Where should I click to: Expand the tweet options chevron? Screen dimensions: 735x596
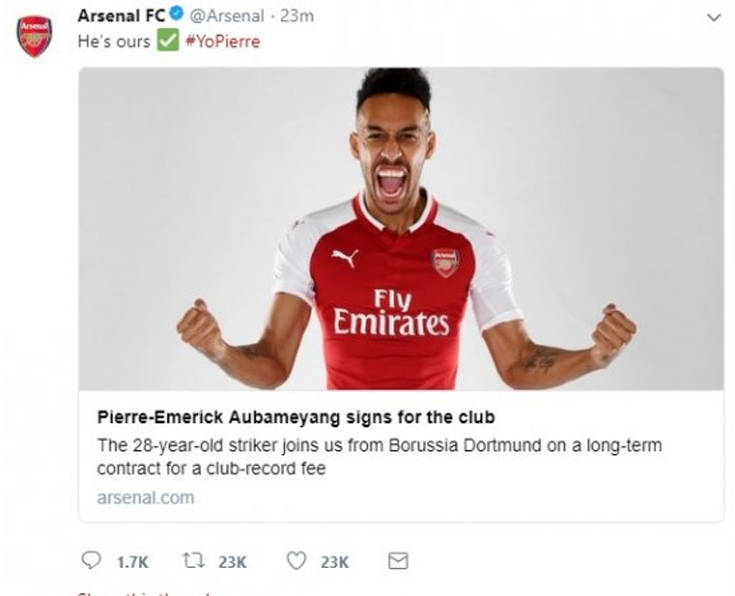point(713,17)
